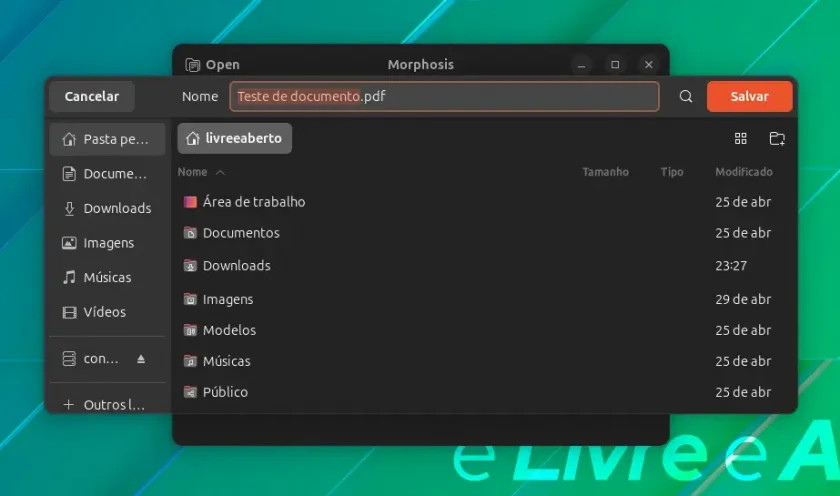Click the Área de trabalho folder icon

pos(190,202)
